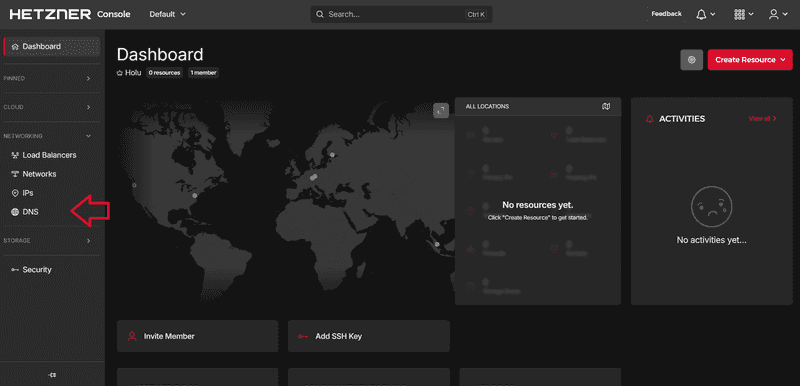Viewport: 800px width, 386px height.
Task: Click the star icon beside Holu
Action: 119,73
